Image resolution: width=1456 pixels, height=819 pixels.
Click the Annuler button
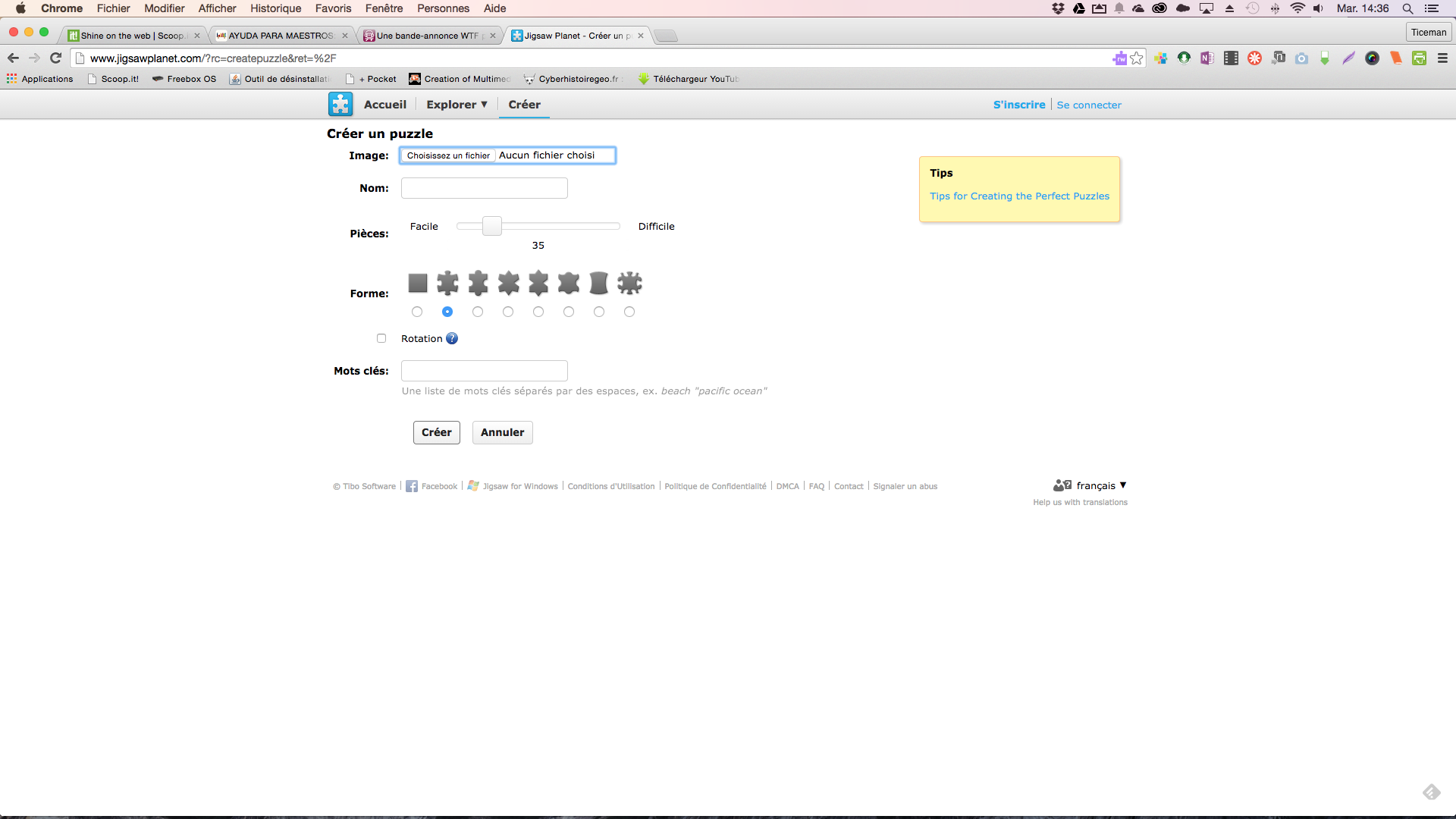[x=502, y=432]
